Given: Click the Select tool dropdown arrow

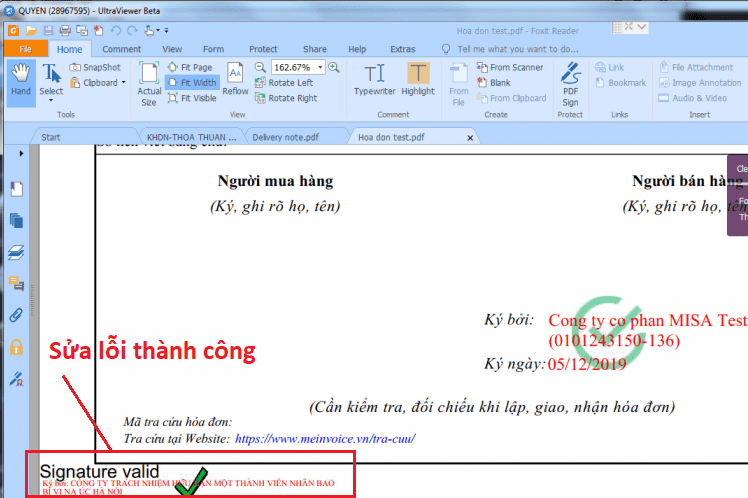Looking at the screenshot, I should click(51, 100).
